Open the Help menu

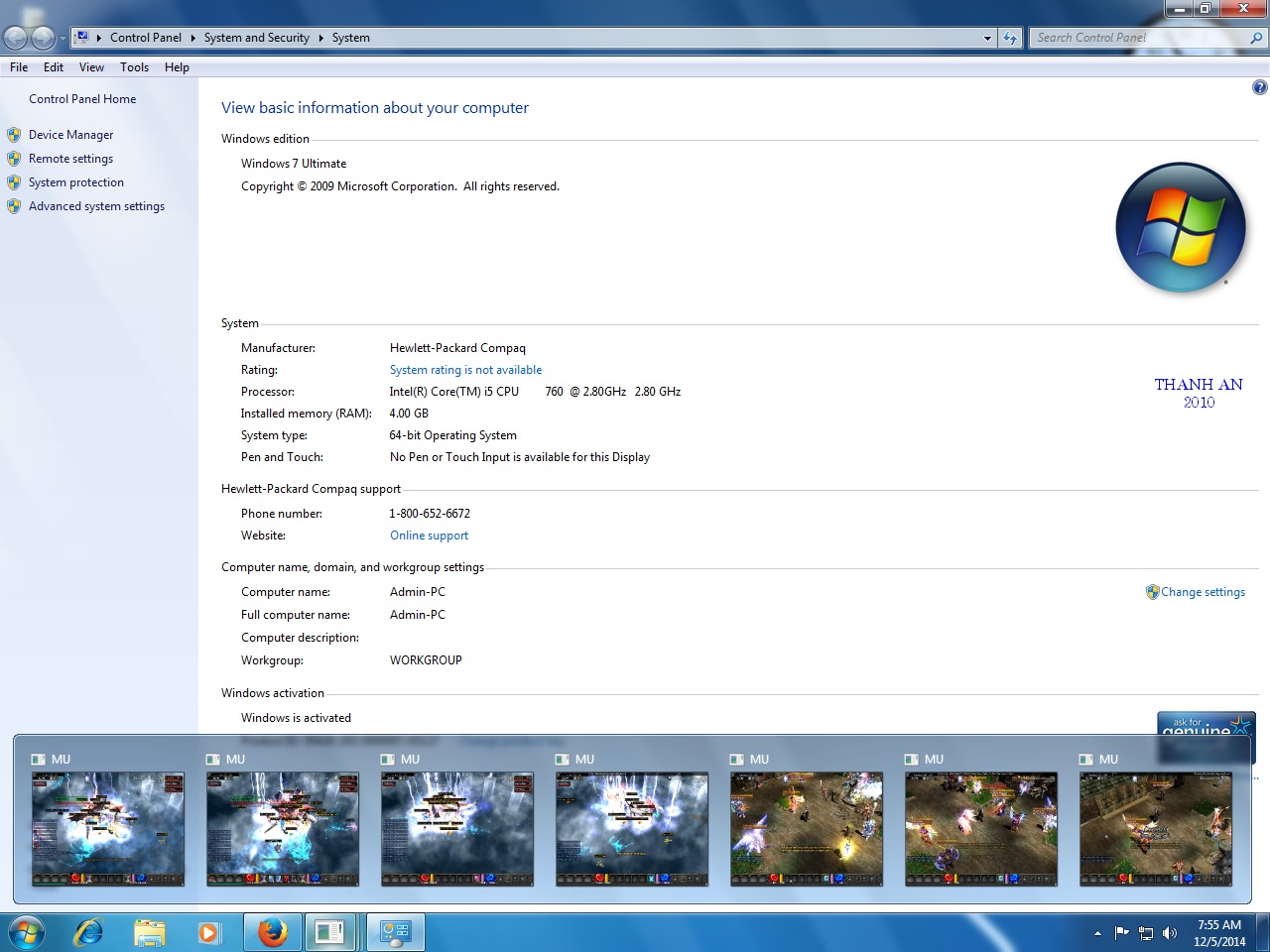coord(177,67)
